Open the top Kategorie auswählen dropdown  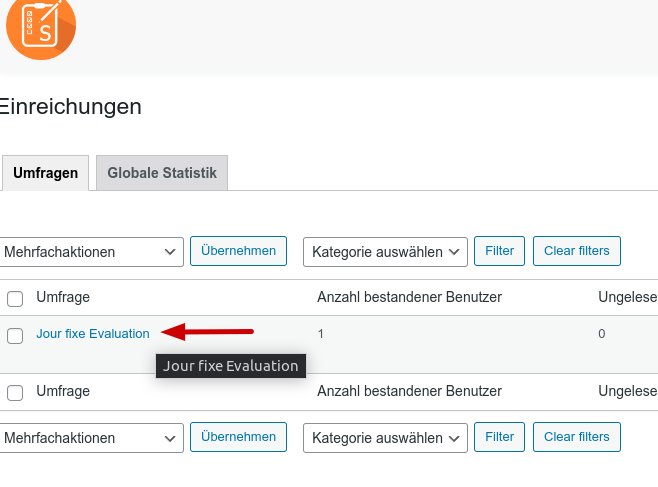(x=385, y=252)
